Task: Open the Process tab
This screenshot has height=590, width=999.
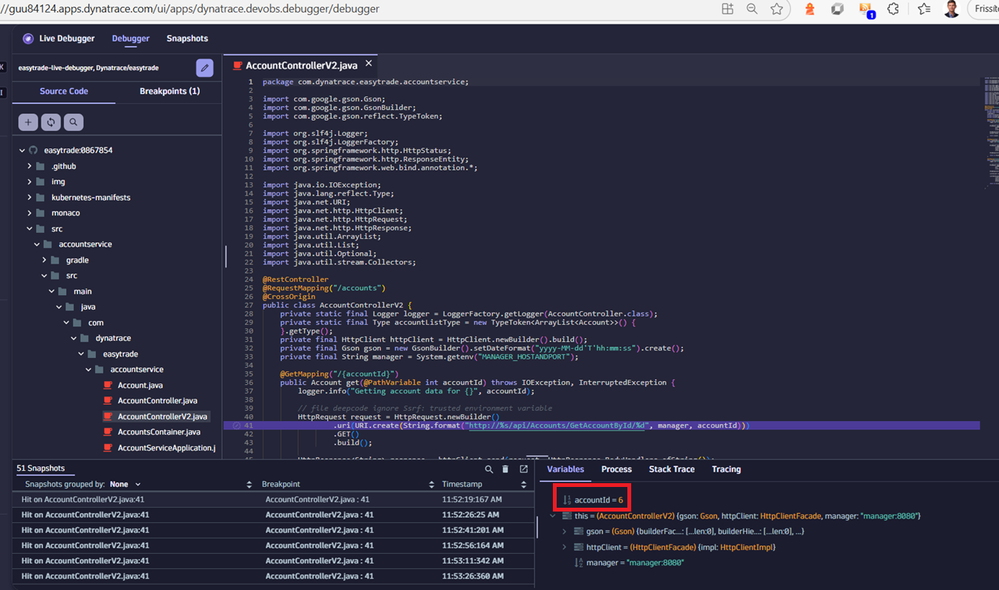Action: (x=617, y=469)
